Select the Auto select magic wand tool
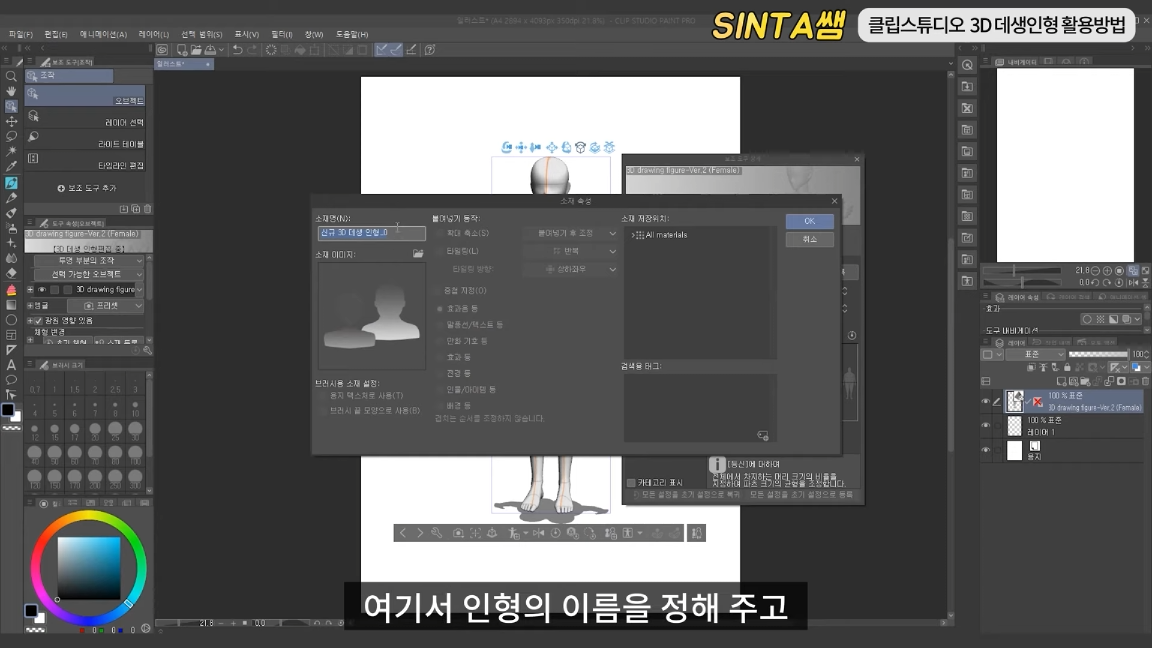1152x648 pixels. click(x=11, y=151)
